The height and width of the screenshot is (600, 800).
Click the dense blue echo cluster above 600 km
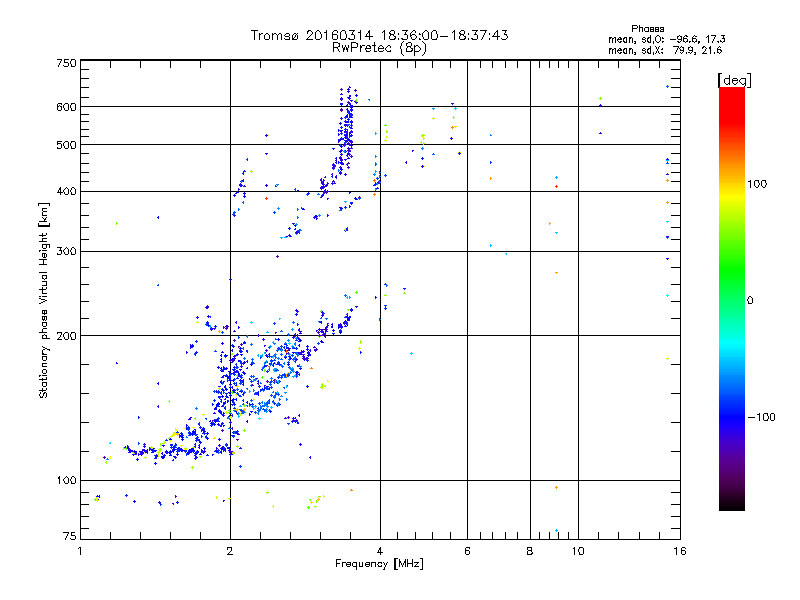tap(347, 97)
